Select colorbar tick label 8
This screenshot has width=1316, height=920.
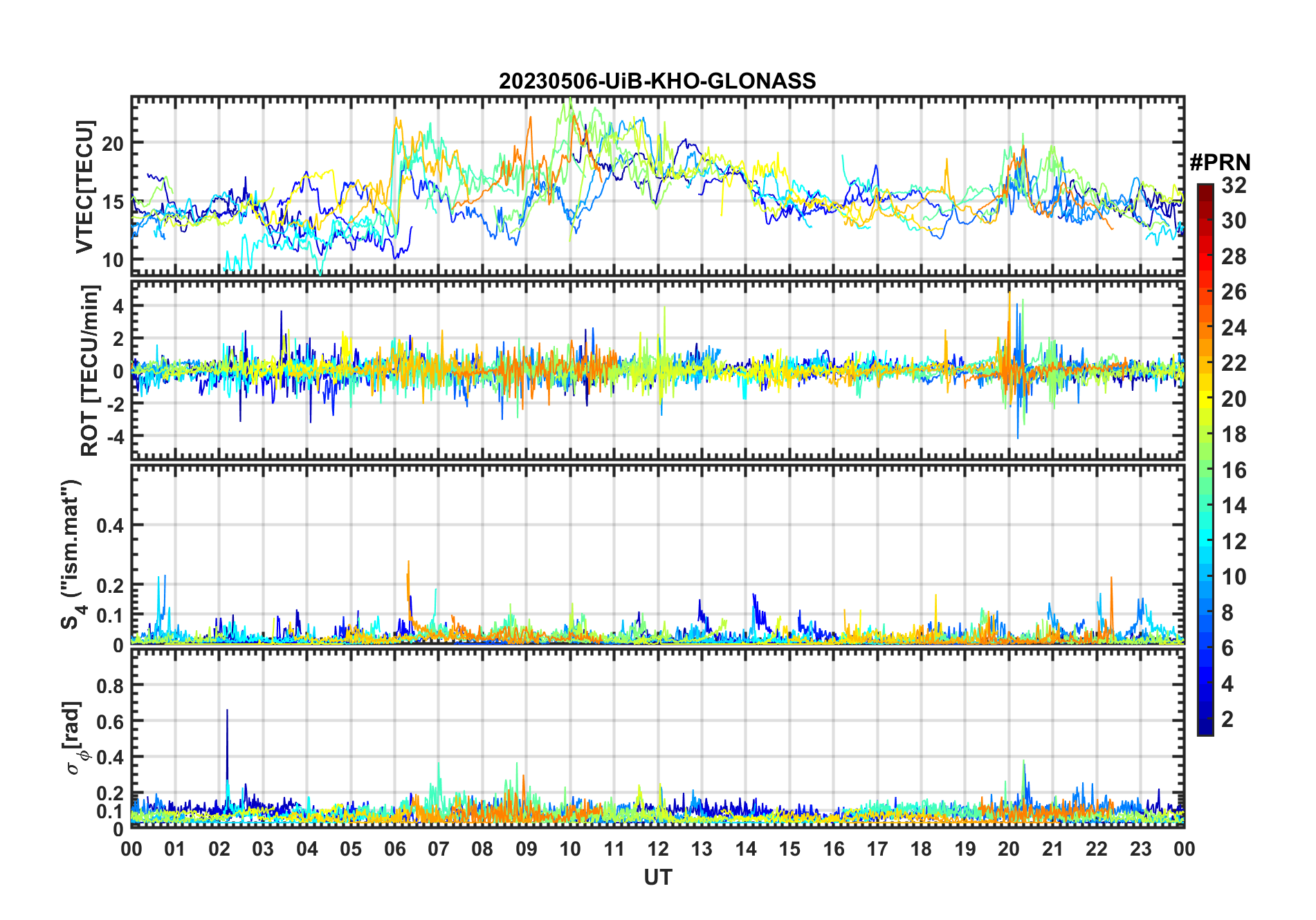pyautogui.click(x=1228, y=612)
